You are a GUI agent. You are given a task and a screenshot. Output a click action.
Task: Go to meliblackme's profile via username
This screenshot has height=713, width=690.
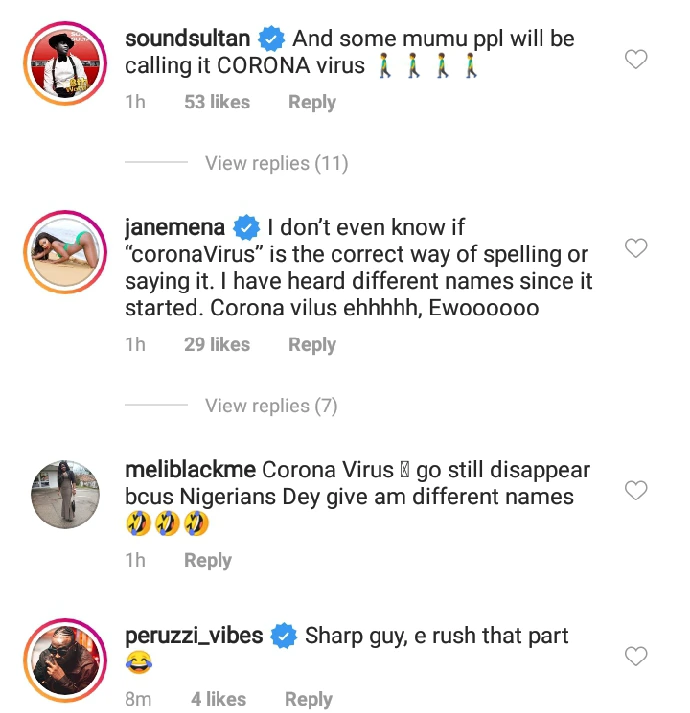[190, 470]
